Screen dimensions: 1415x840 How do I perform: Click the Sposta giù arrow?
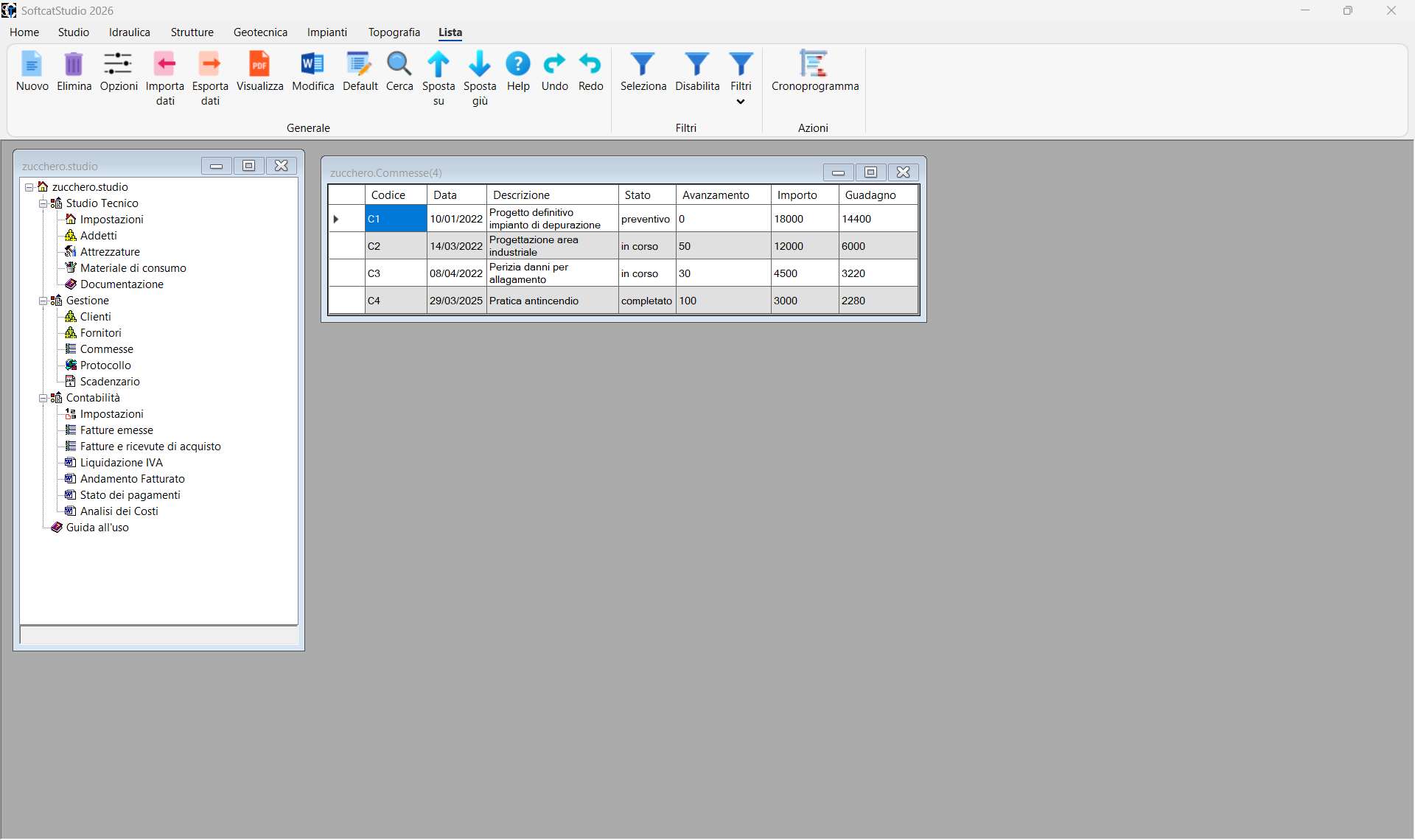[x=480, y=64]
